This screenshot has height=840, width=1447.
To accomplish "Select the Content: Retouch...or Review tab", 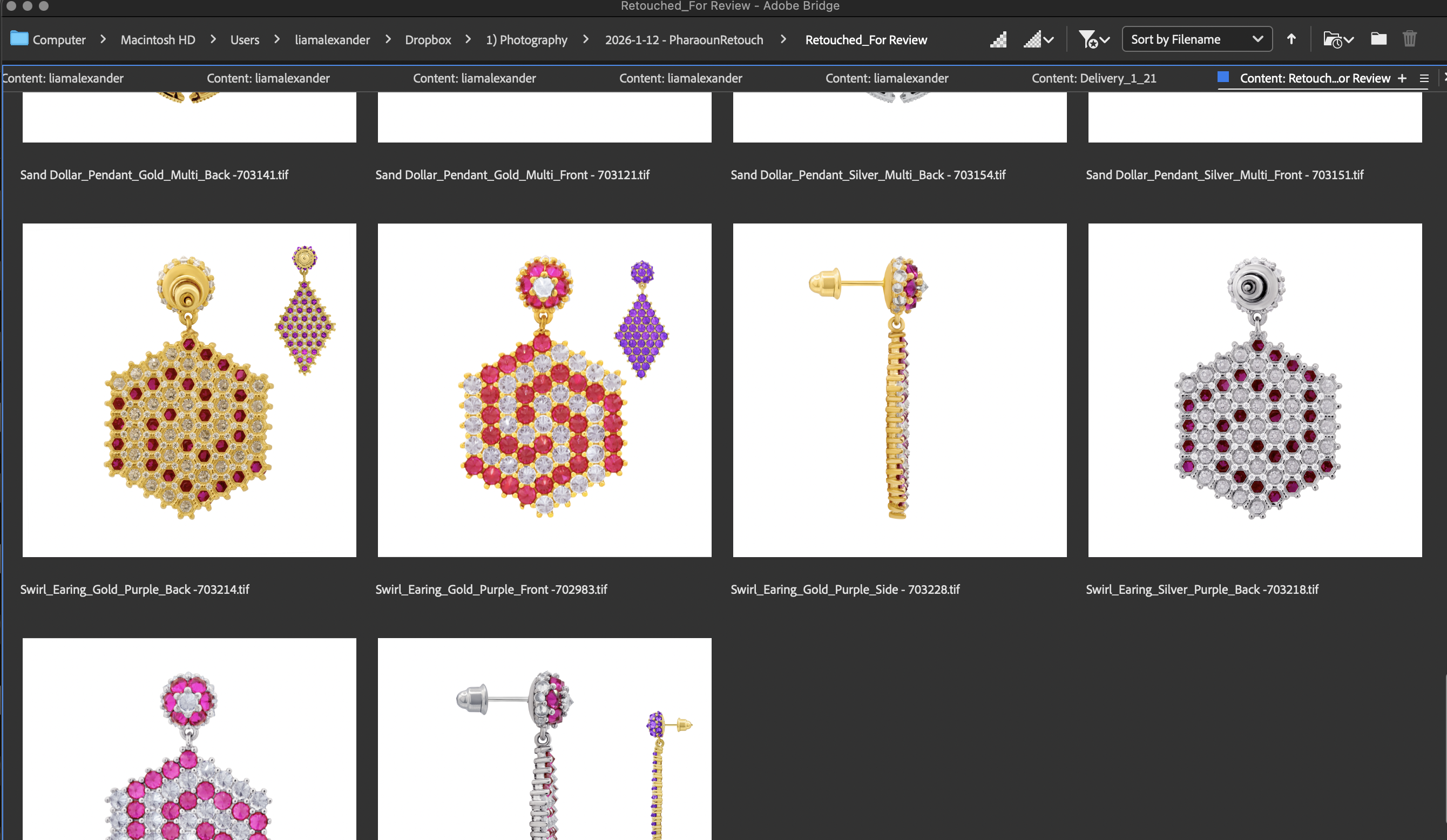I will coord(1314,79).
